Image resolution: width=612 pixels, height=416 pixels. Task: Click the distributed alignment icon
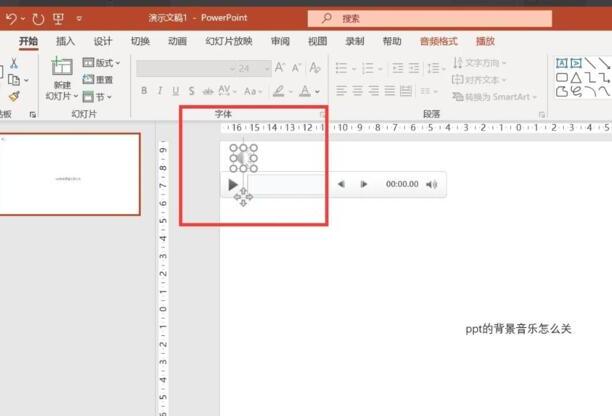pyautogui.click(x=406, y=91)
